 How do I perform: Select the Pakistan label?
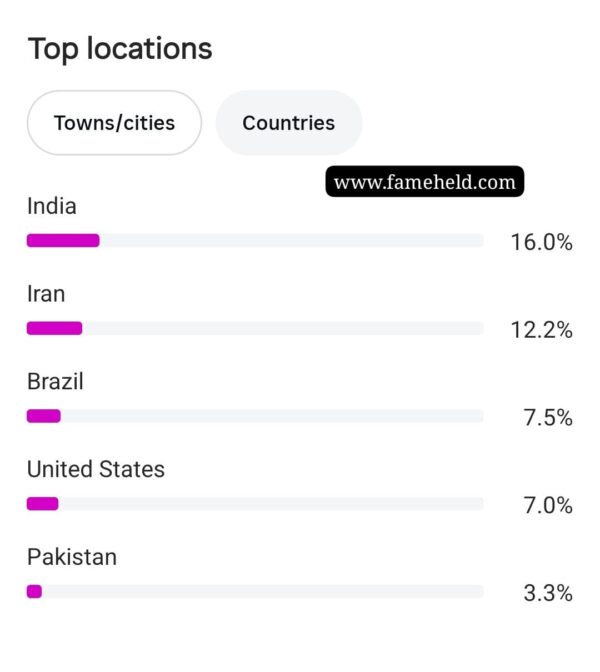(72, 557)
